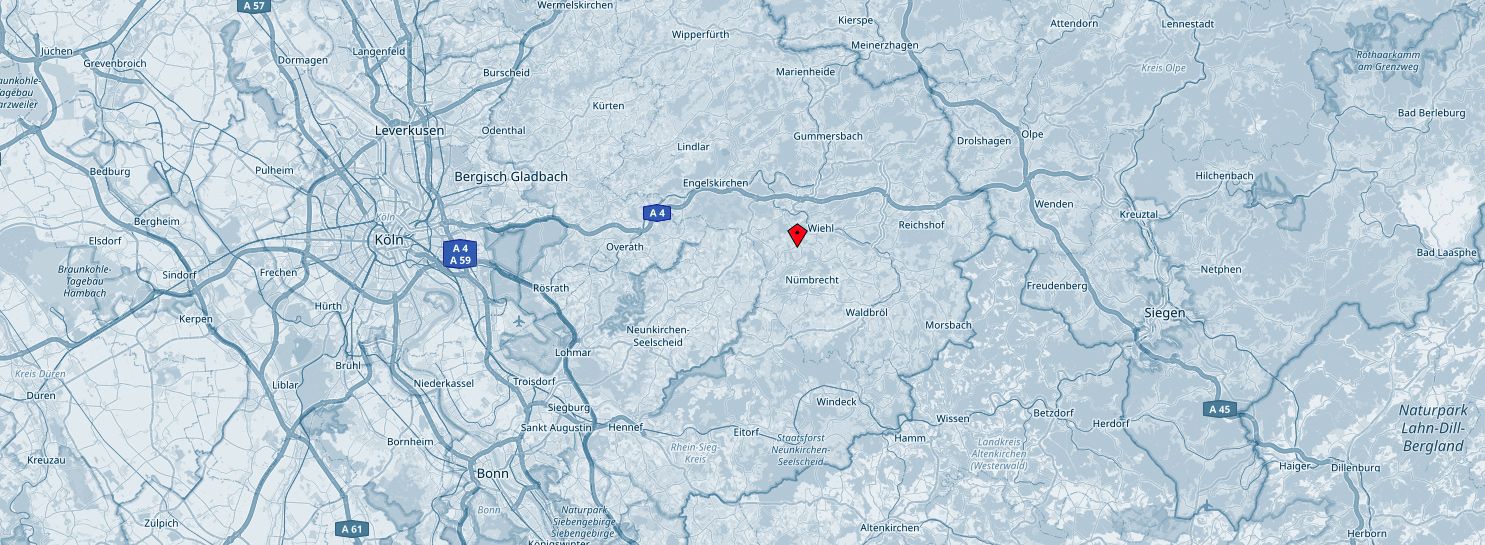Select the Bonn city label

[493, 474]
